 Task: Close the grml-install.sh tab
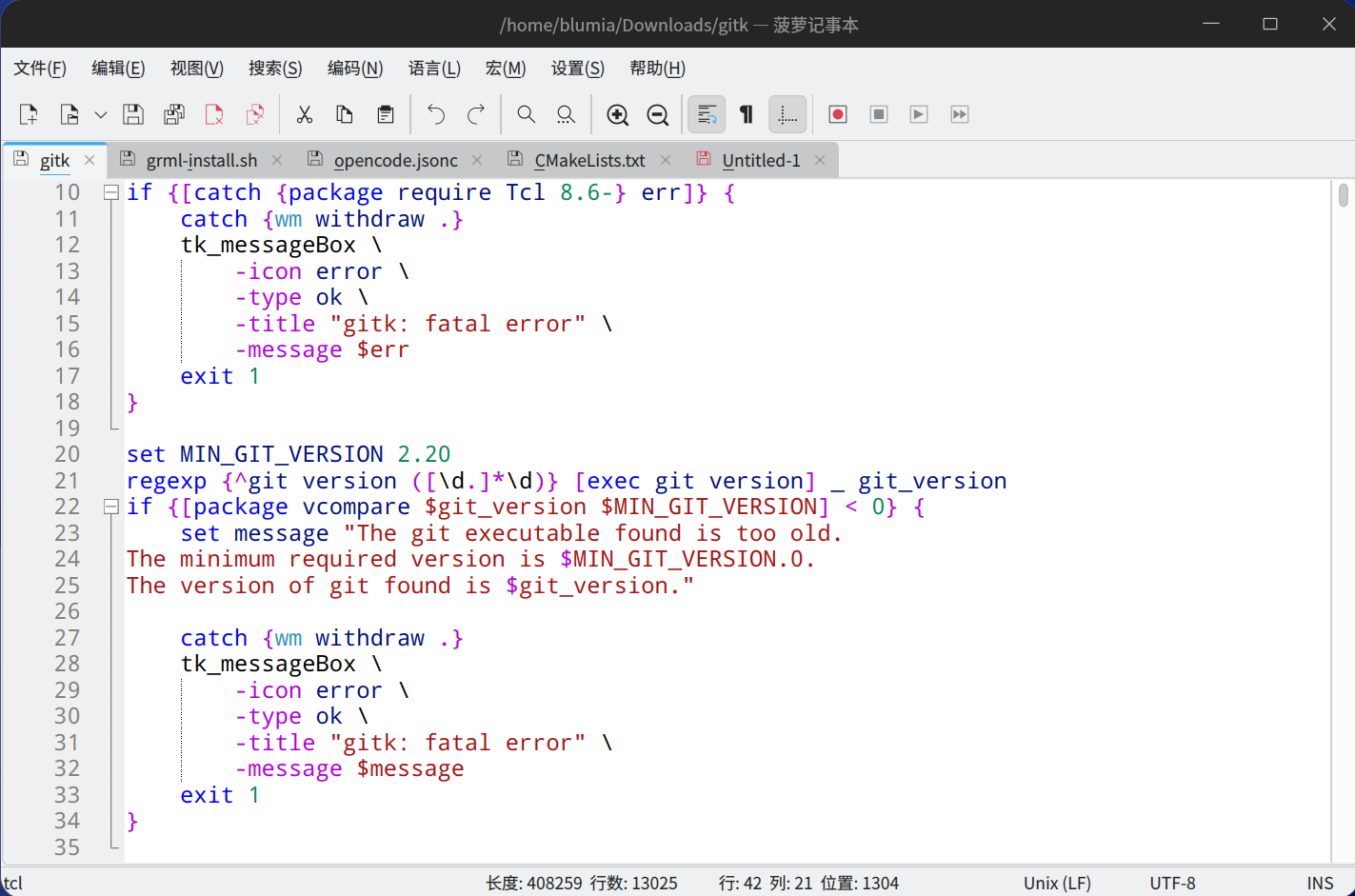277,160
